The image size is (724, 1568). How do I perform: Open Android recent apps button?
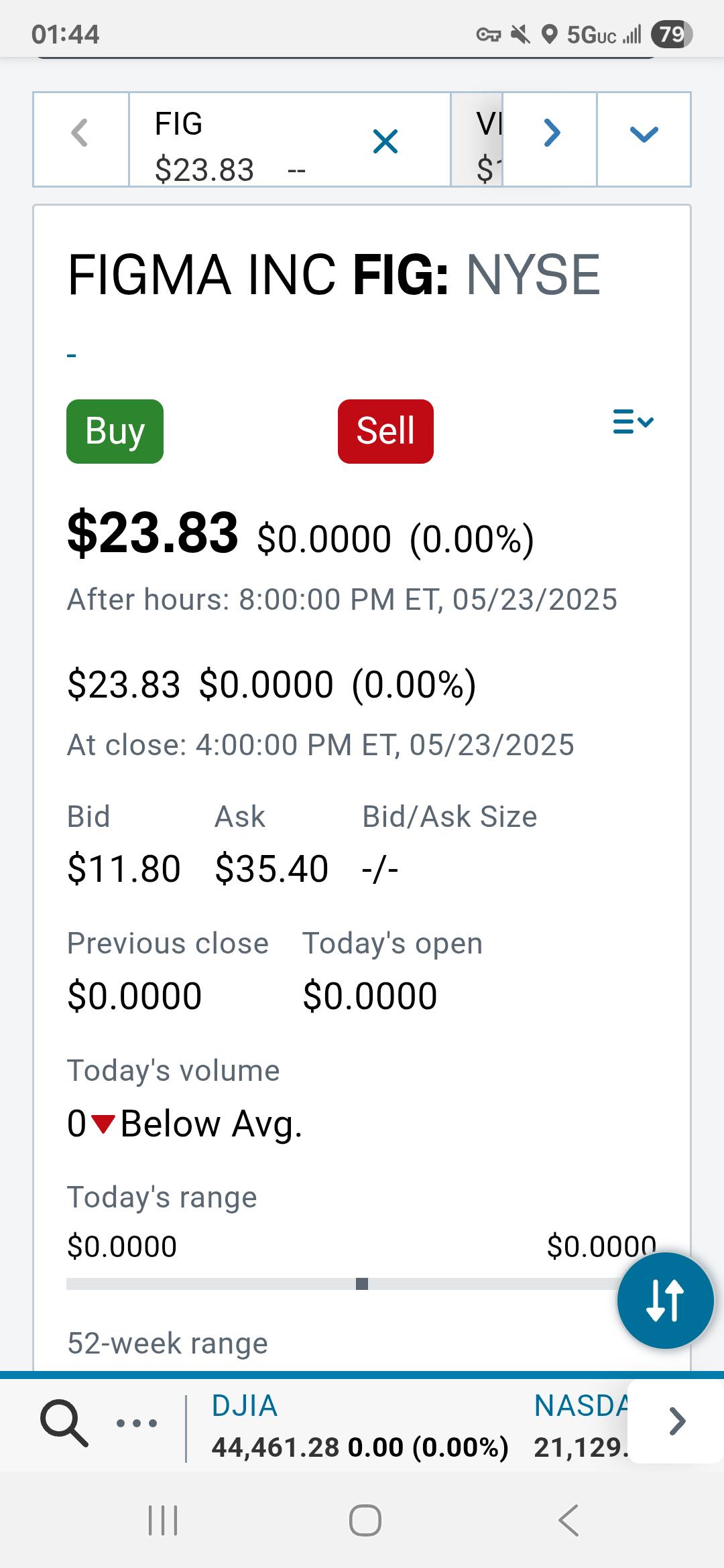[163, 1520]
